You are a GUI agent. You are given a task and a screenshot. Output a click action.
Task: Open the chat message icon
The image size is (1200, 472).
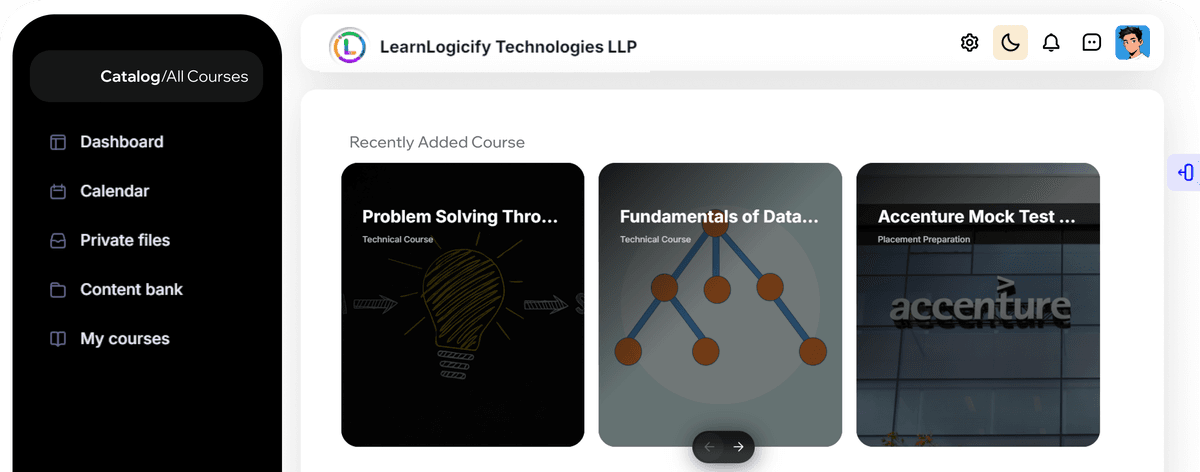pyautogui.click(x=1092, y=43)
